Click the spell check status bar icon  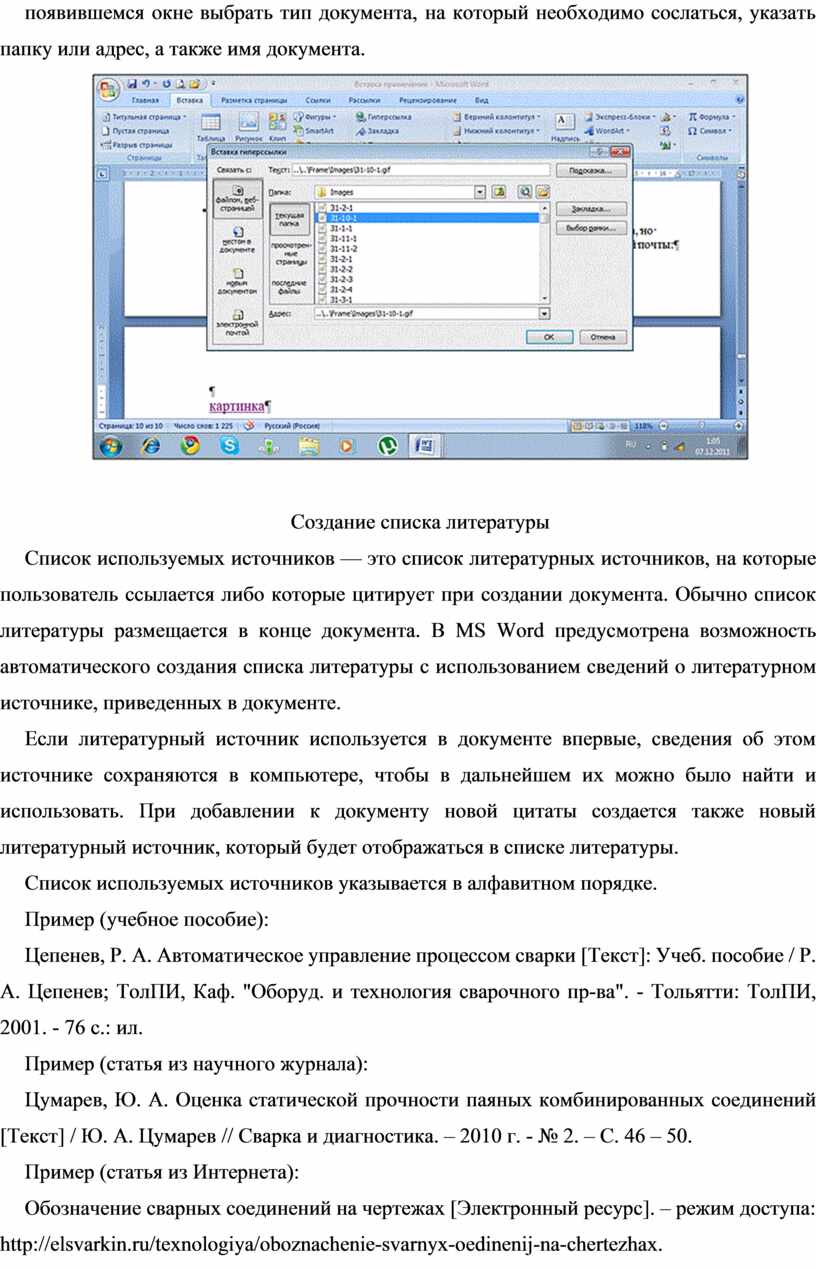pos(249,425)
